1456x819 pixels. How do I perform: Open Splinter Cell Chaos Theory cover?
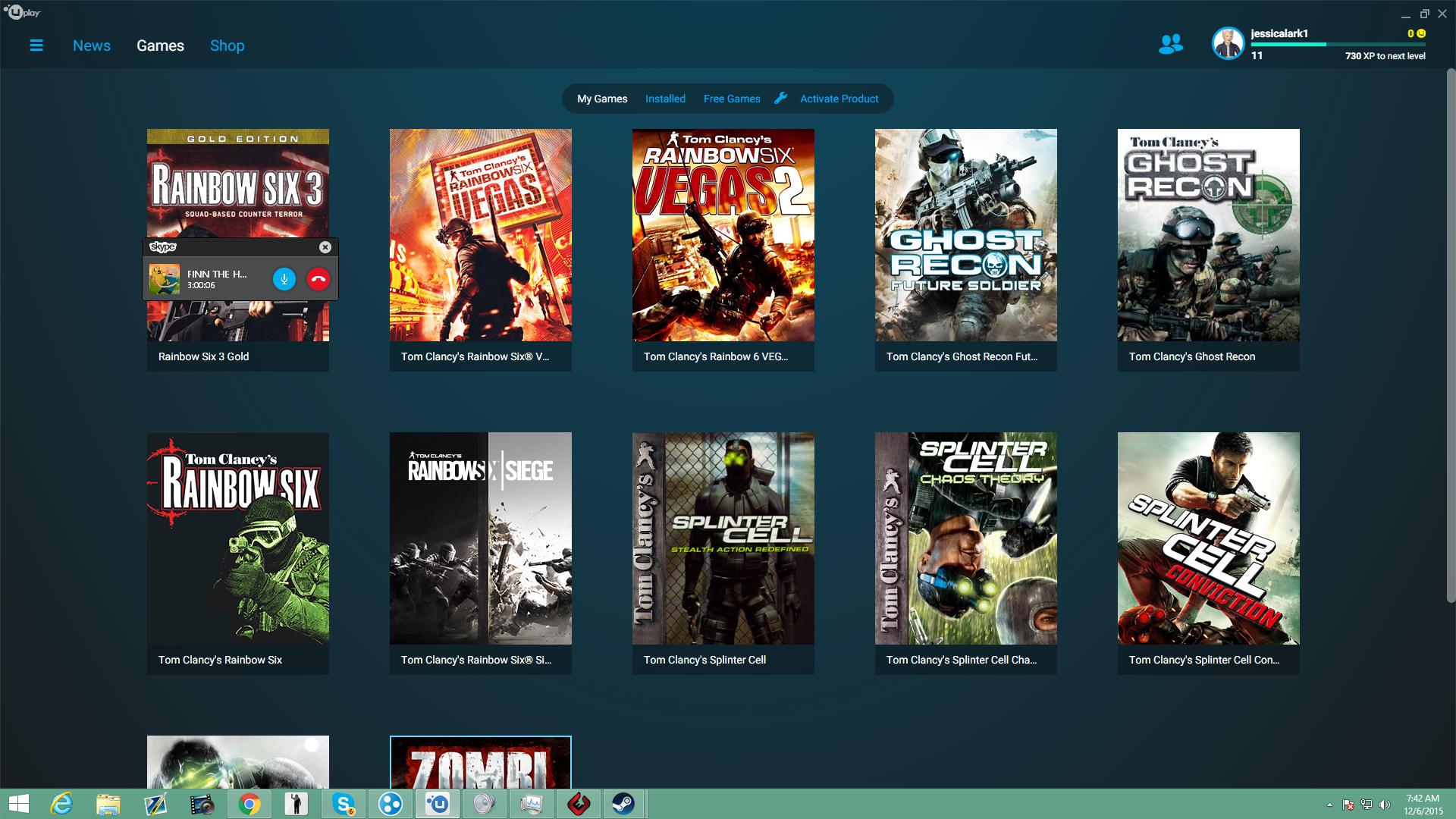point(966,538)
